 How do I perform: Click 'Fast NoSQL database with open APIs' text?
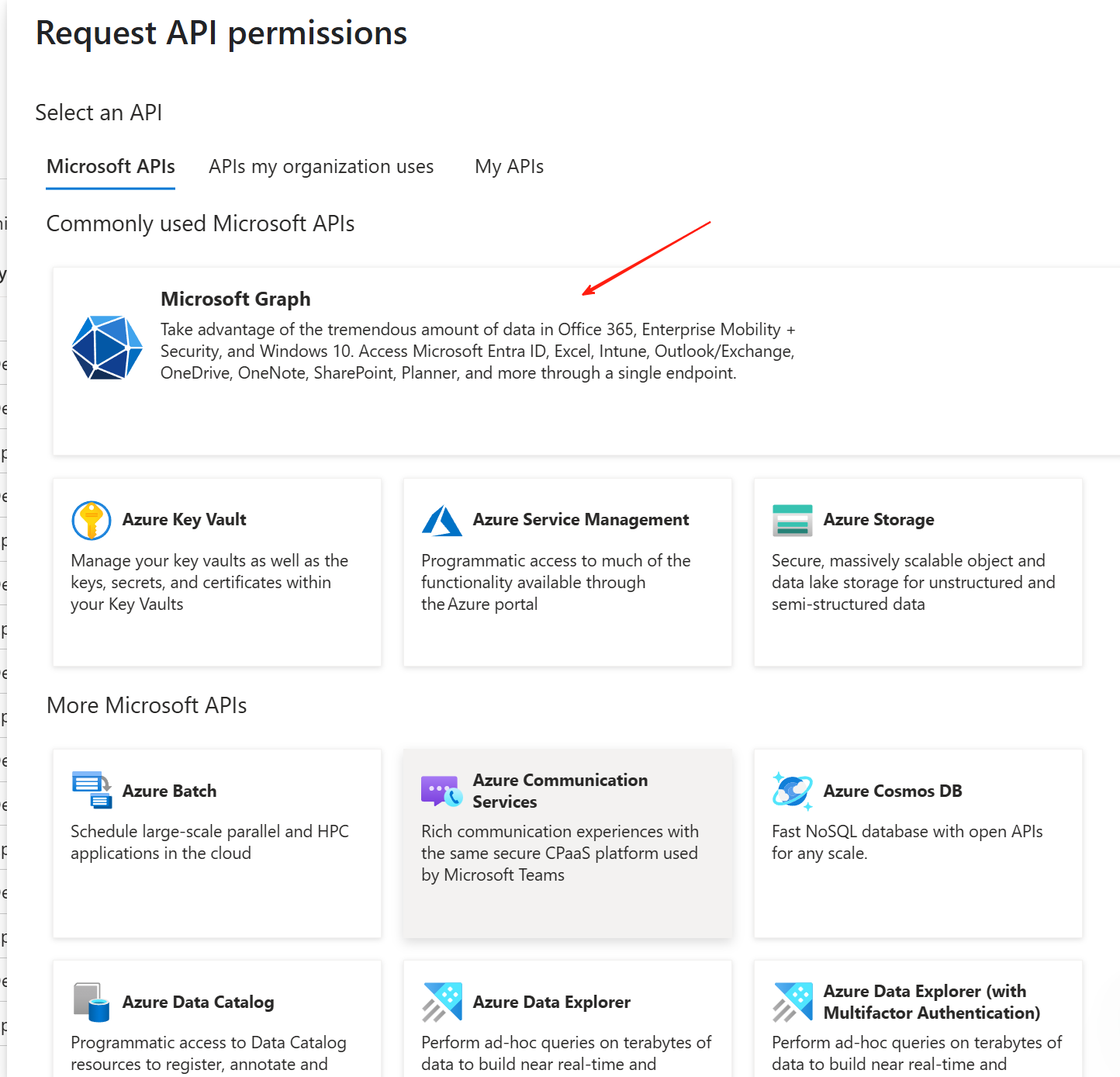(x=907, y=842)
